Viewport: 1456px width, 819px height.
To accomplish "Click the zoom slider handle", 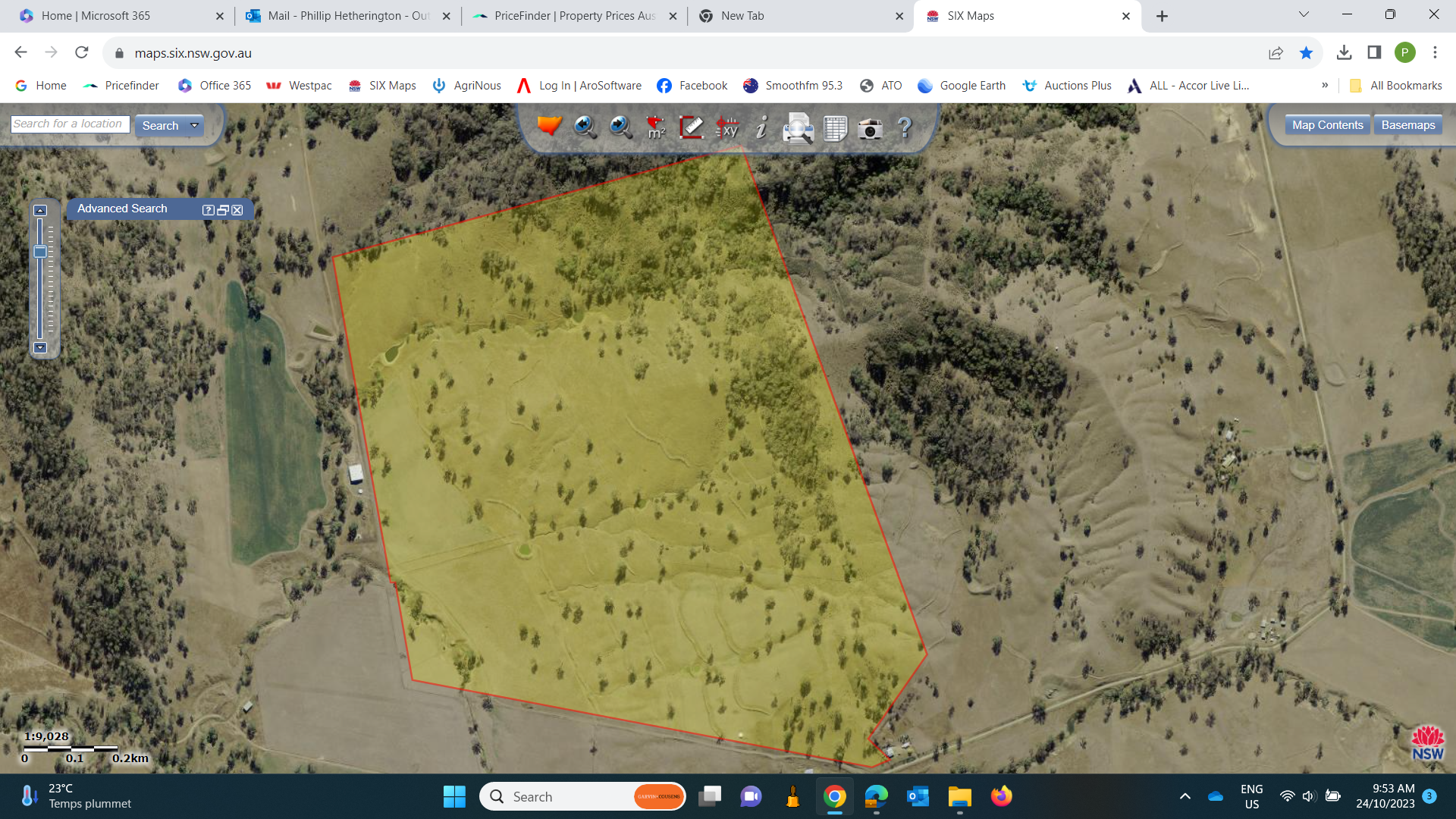I will (40, 252).
